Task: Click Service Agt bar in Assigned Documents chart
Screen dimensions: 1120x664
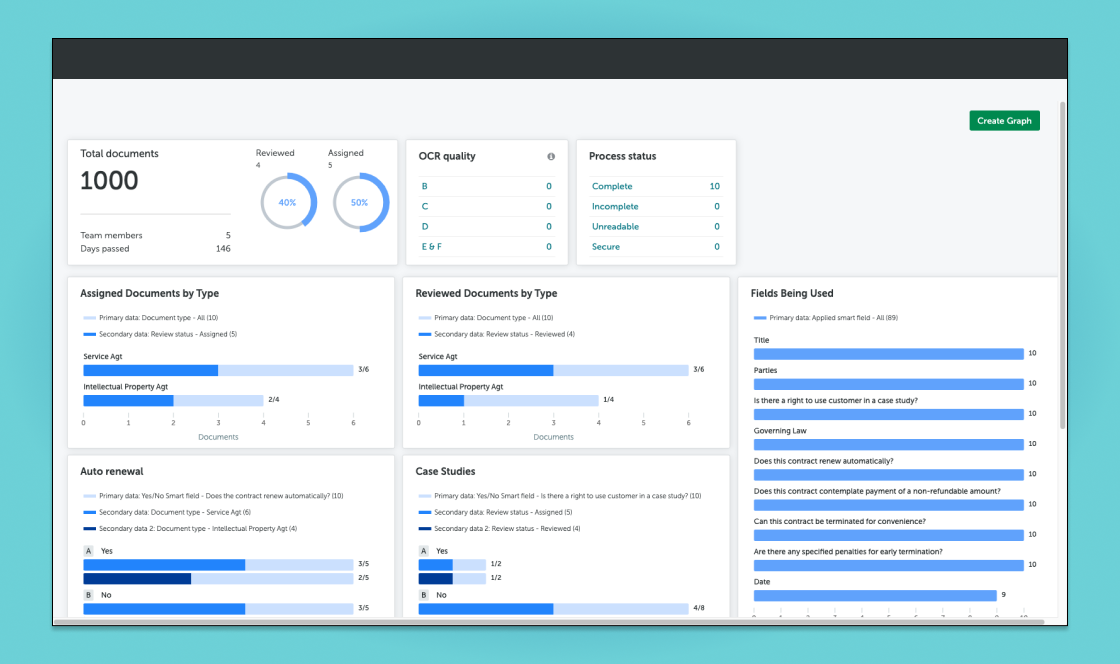Action: 150,370
